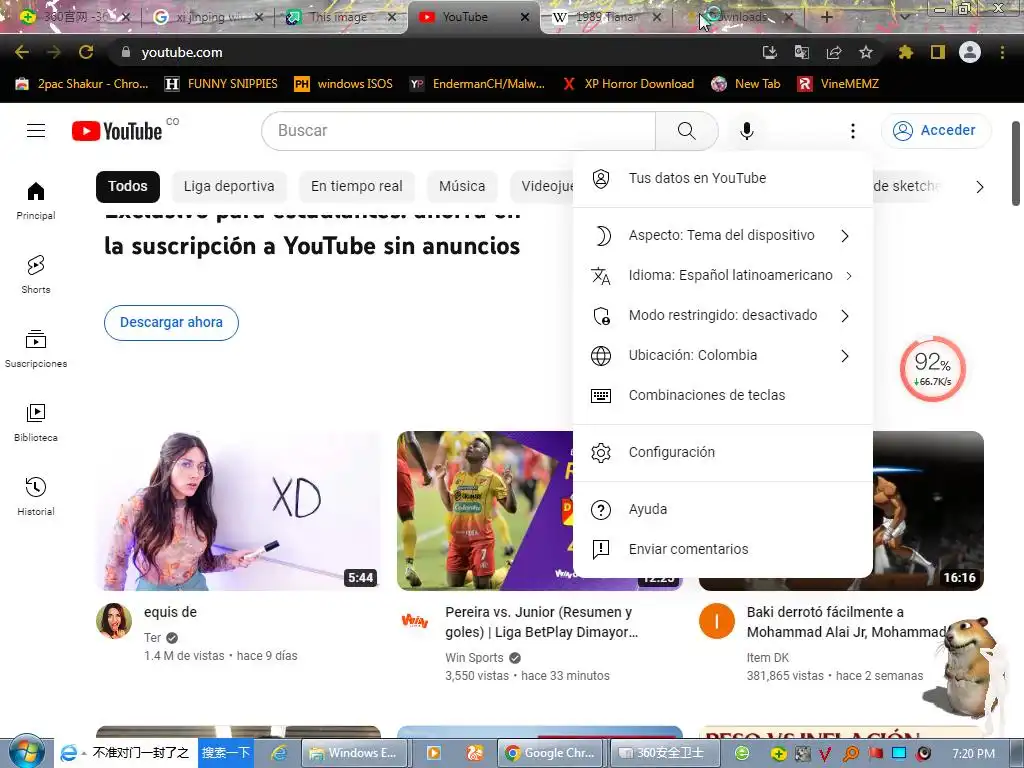Click the Descargar ahora button
Screen dimensions: 1024x768
171,323
